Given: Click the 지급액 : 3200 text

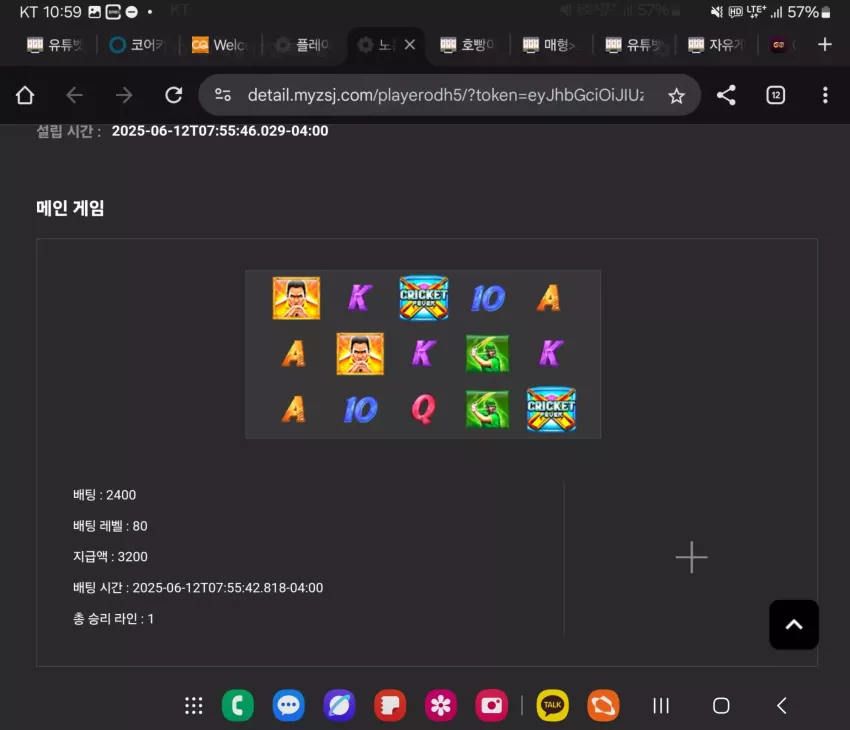Looking at the screenshot, I should pyautogui.click(x=110, y=557).
